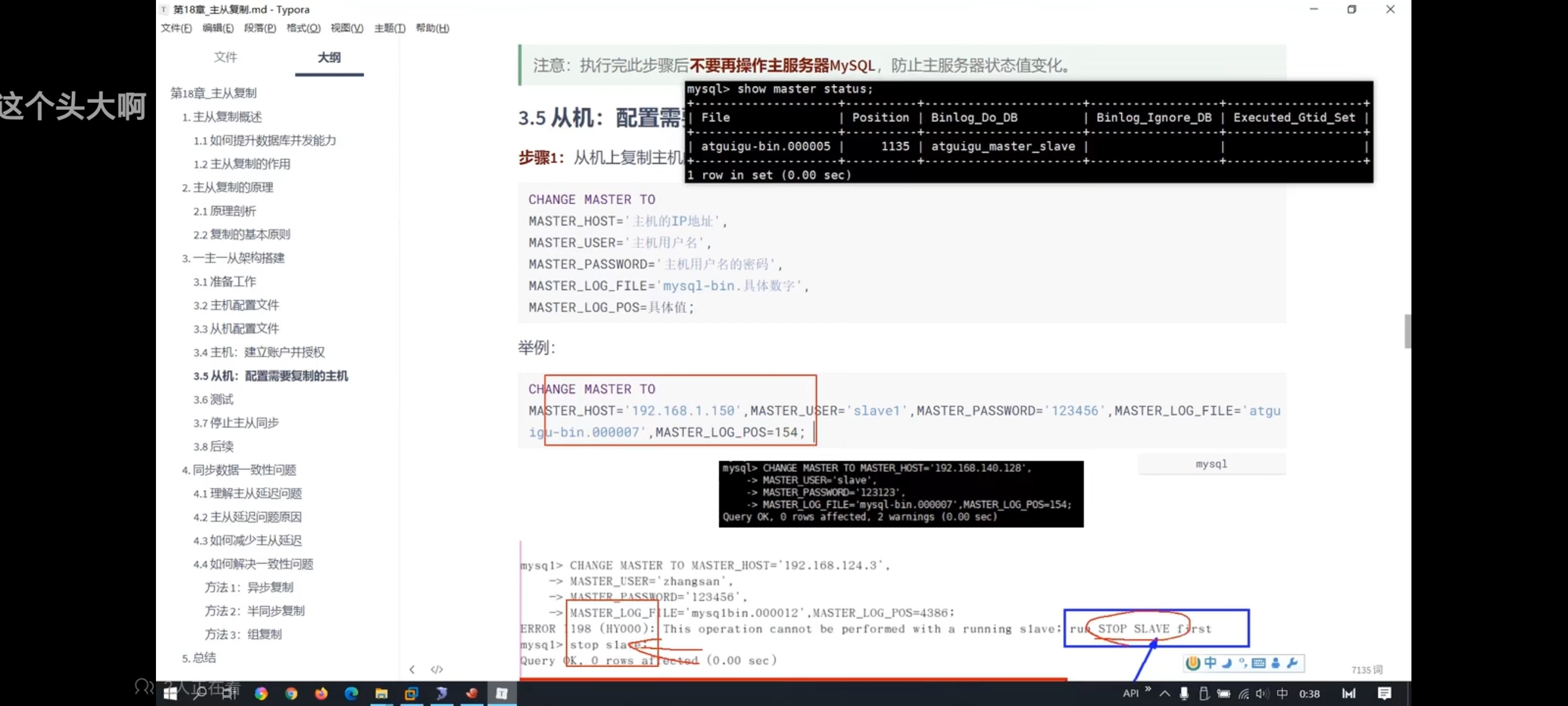Open microphone tray icon
1568x706 pixels.
pos(1184,693)
